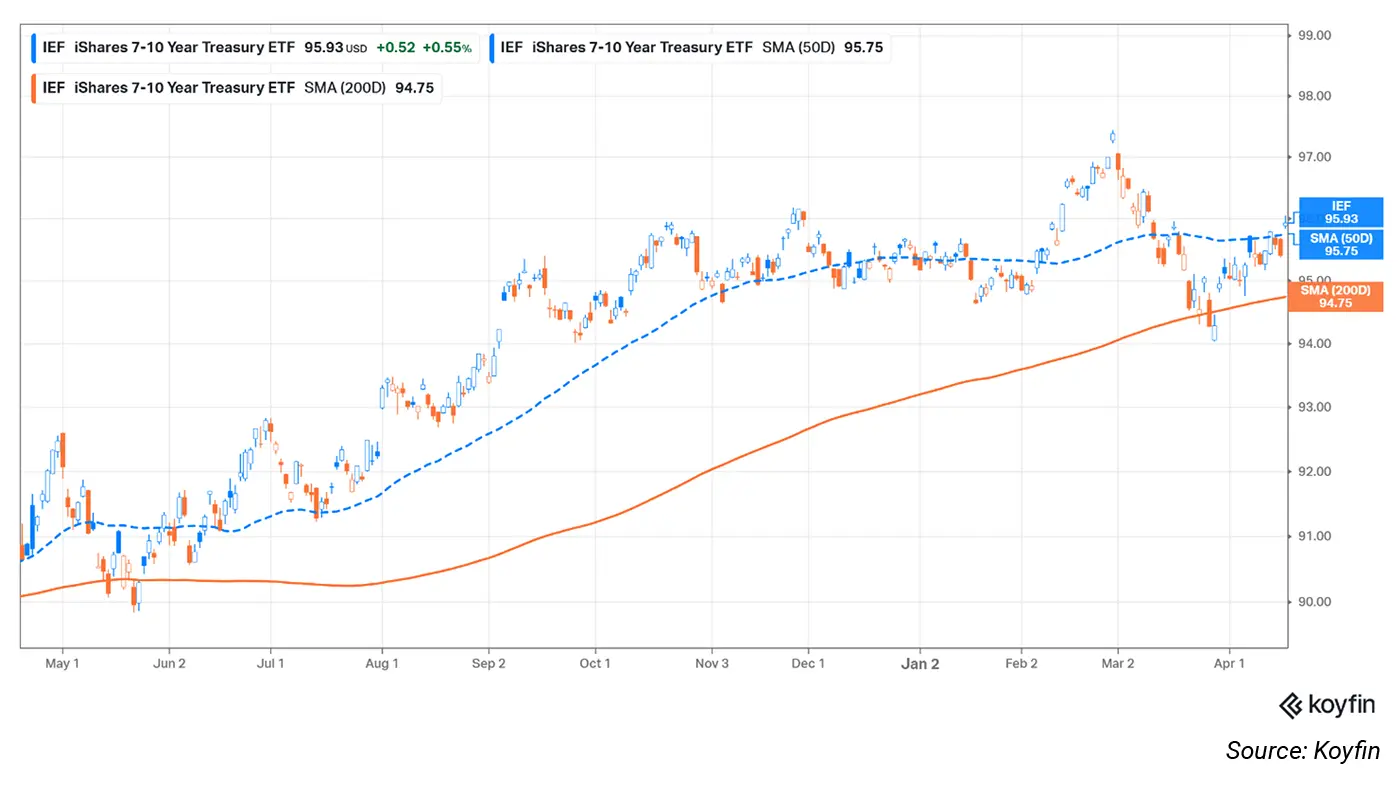Image resolution: width=1400 pixels, height=788 pixels.
Task: Click the +0.55% change value in legend
Action: click(x=446, y=47)
